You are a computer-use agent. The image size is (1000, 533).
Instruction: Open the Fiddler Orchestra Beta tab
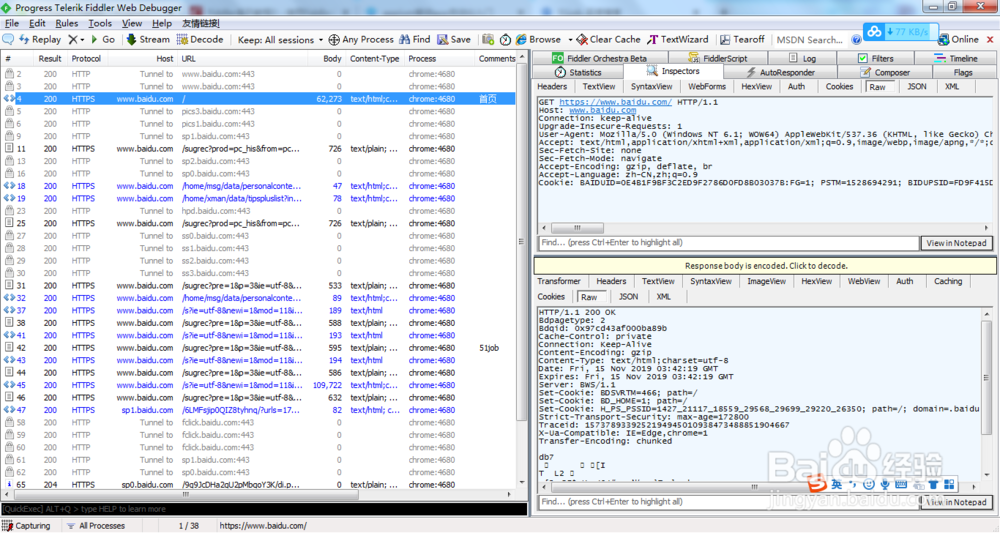click(599, 58)
